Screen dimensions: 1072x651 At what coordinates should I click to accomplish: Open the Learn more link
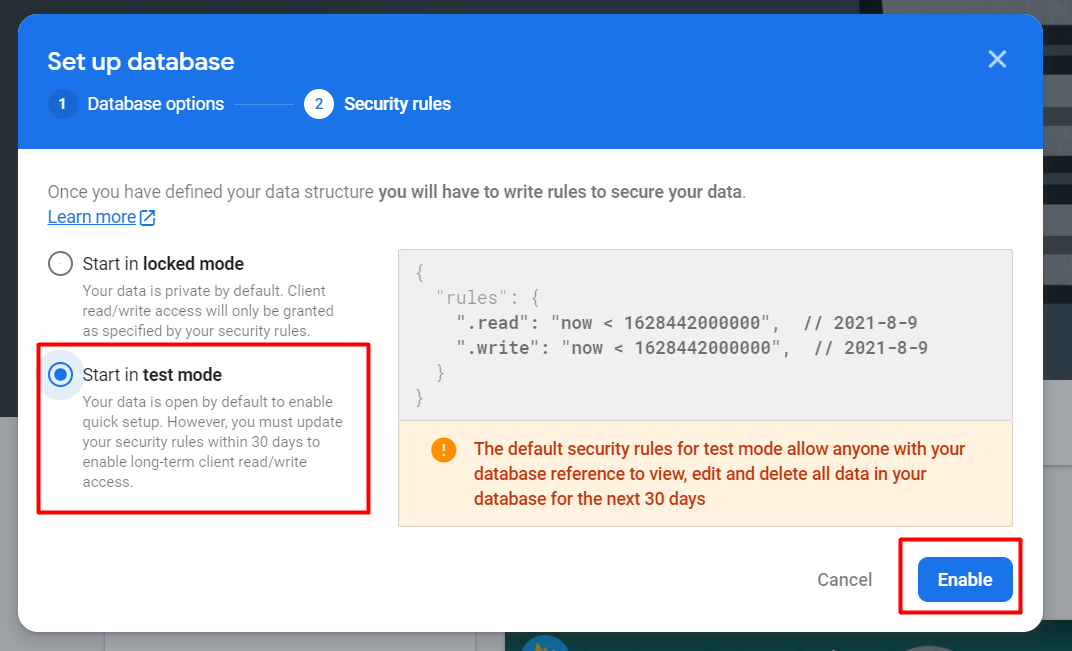coord(91,217)
